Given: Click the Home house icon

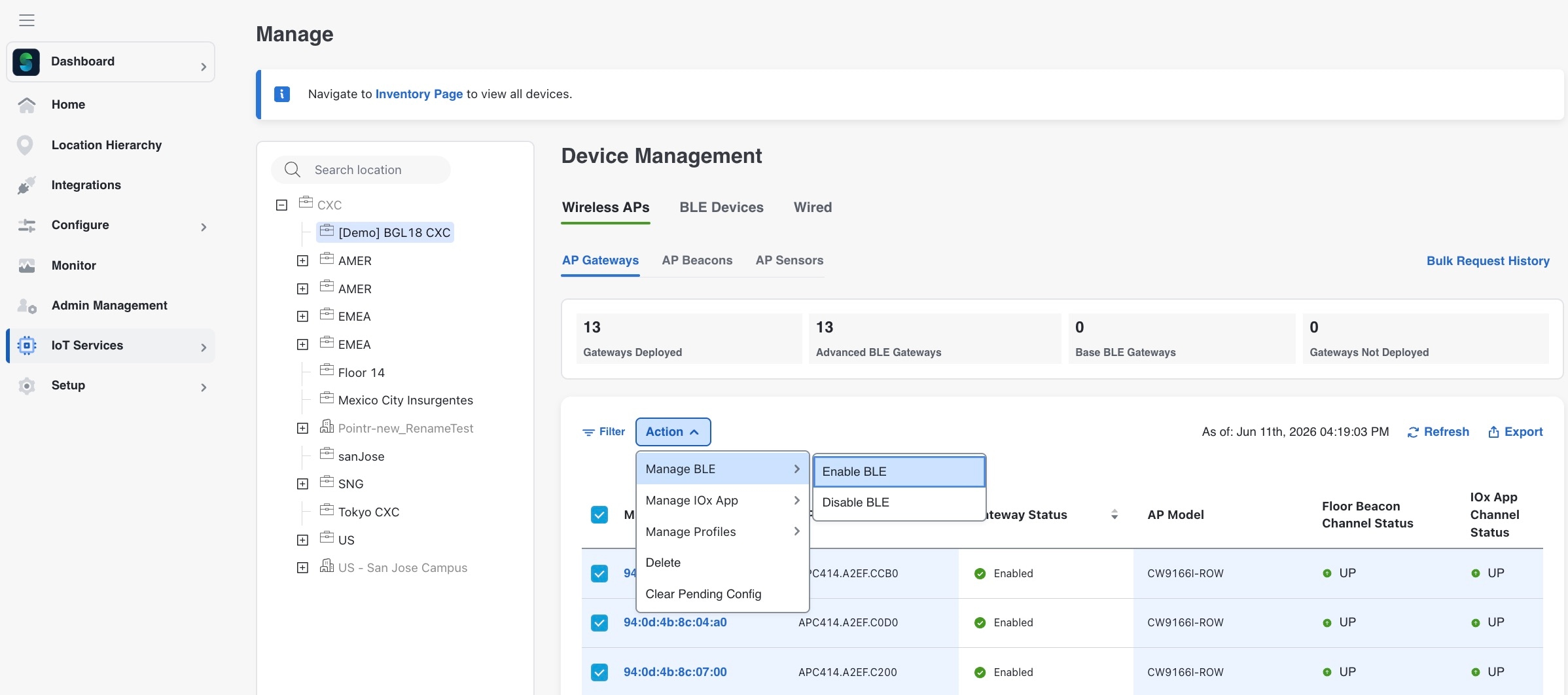Looking at the screenshot, I should click(x=27, y=105).
